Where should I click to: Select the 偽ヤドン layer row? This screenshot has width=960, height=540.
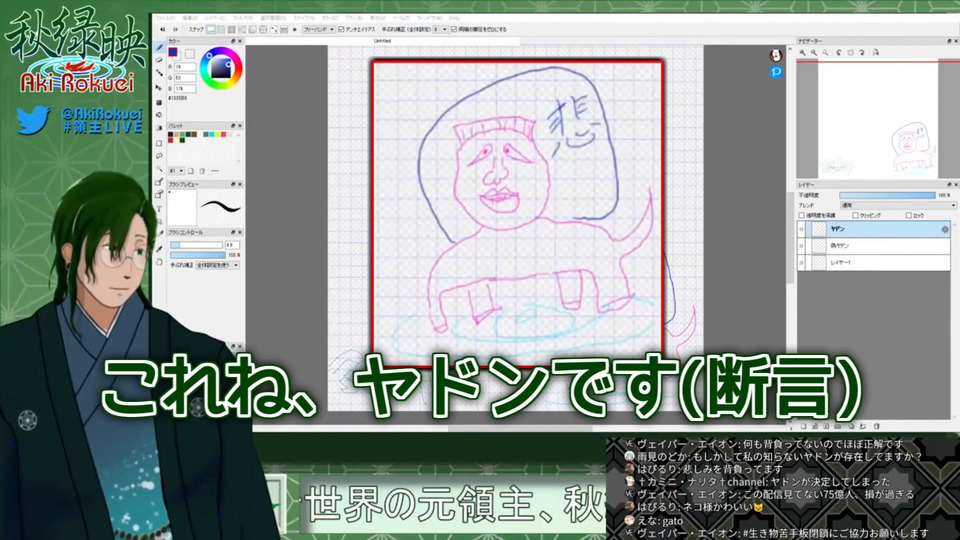[876, 246]
